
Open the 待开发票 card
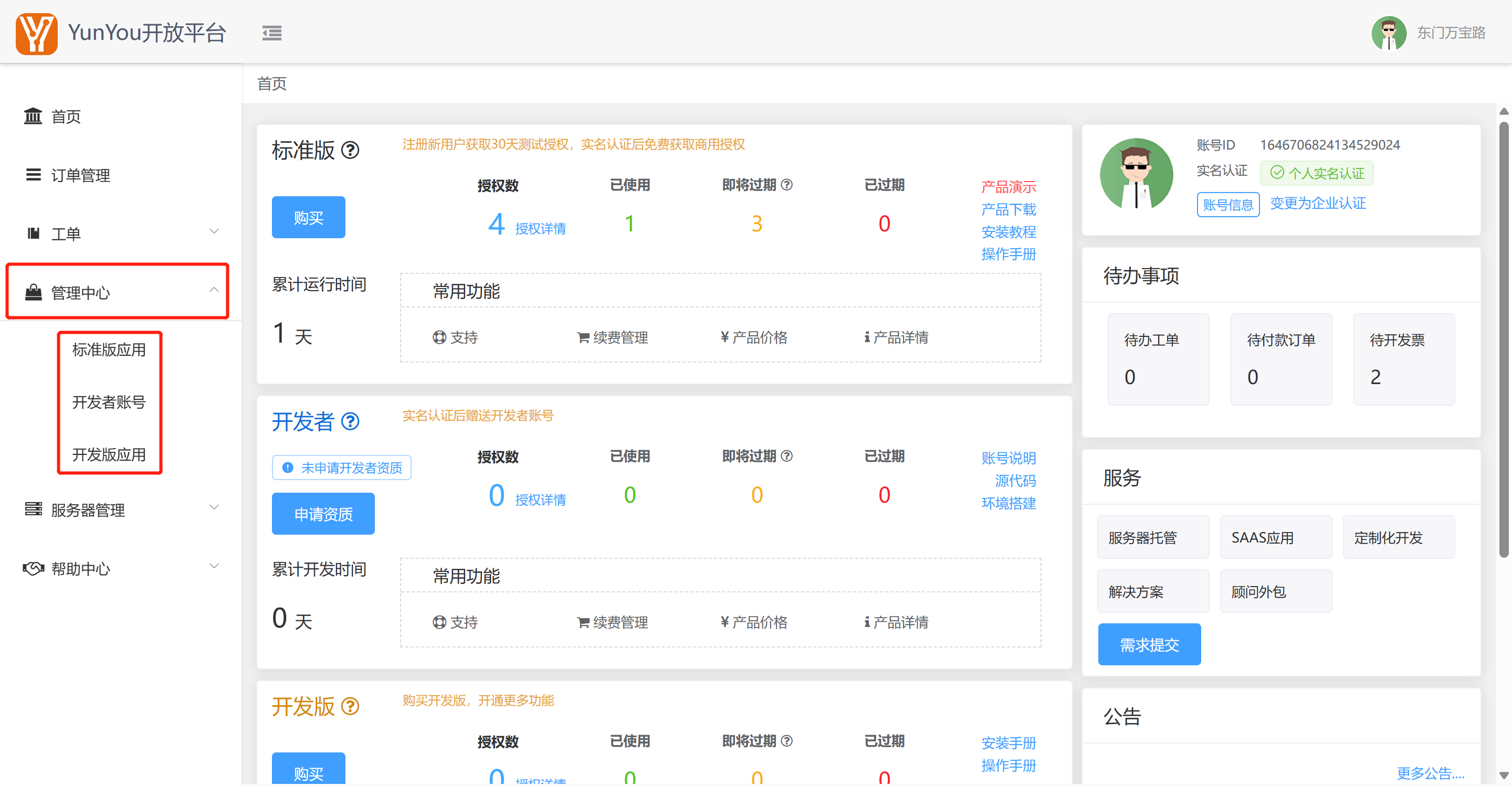1403,359
